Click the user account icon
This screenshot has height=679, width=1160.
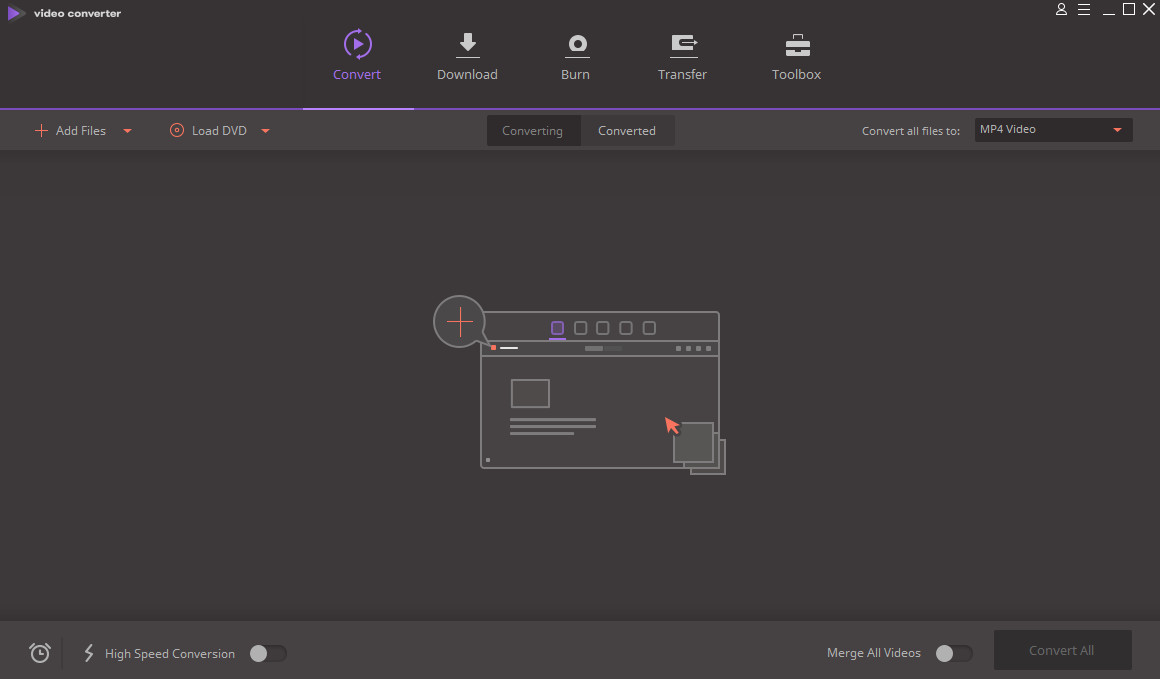click(1061, 10)
